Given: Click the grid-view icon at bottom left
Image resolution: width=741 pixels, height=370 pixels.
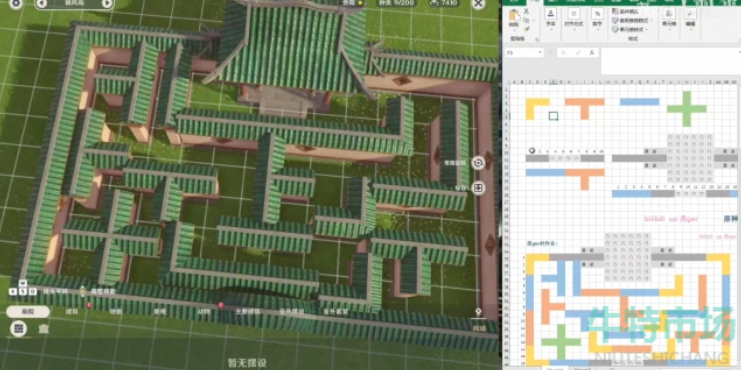Looking at the screenshot, I should [x=18, y=328].
